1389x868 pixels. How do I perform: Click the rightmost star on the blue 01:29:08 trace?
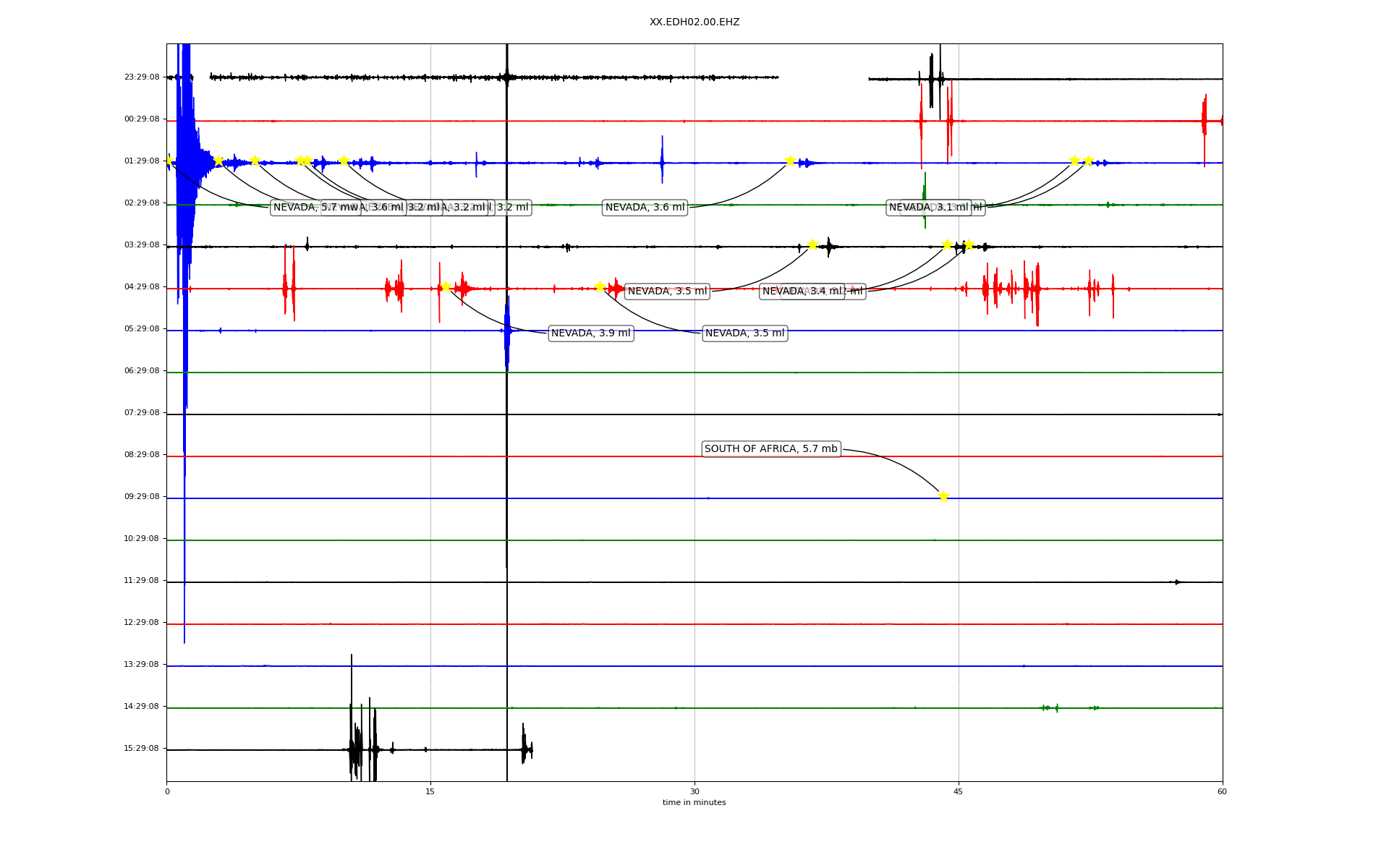pos(1088,161)
